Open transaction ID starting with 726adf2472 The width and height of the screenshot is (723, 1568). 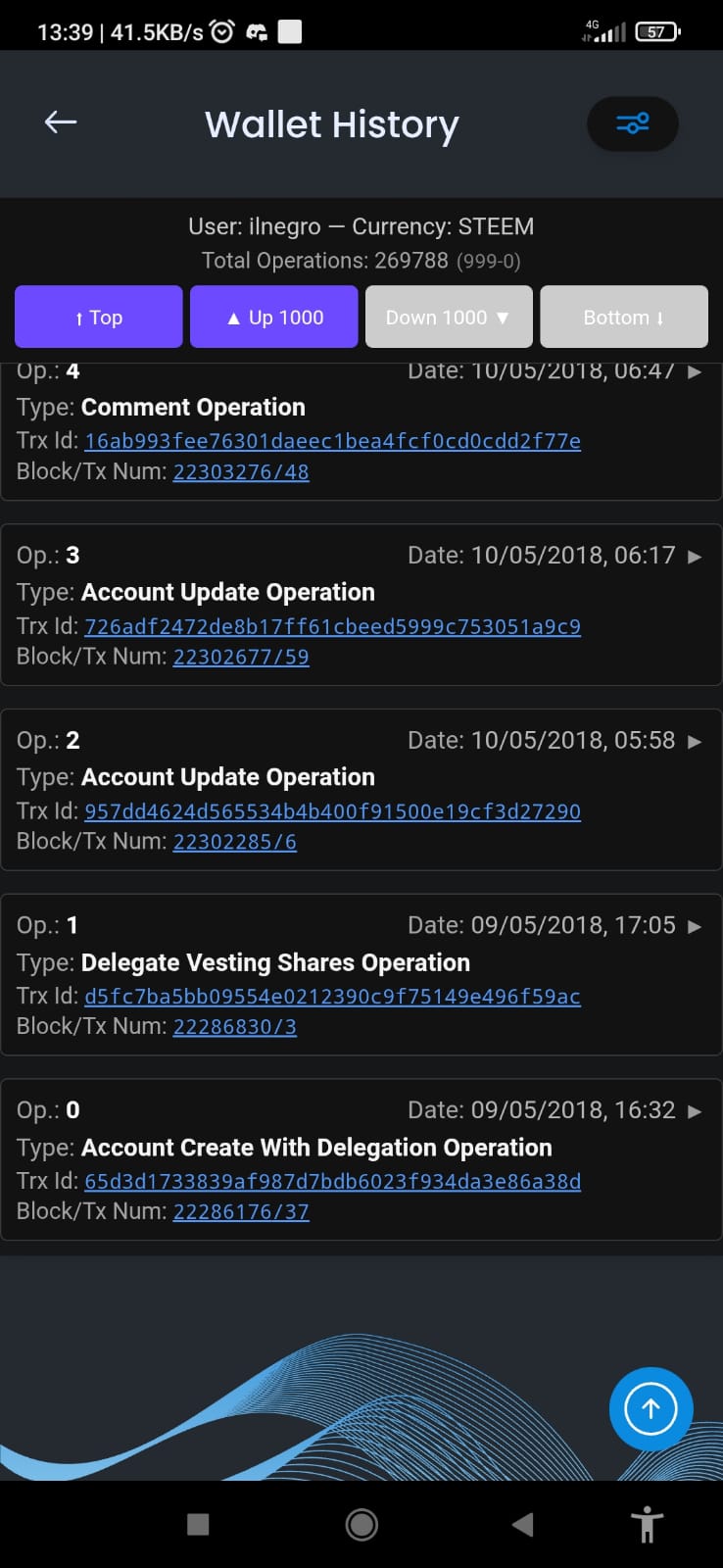(x=332, y=626)
